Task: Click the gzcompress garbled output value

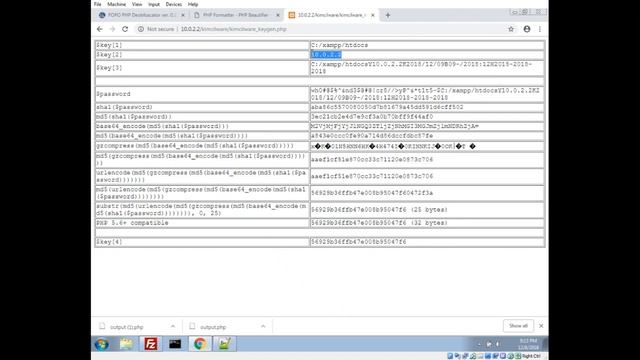Action: [393, 146]
